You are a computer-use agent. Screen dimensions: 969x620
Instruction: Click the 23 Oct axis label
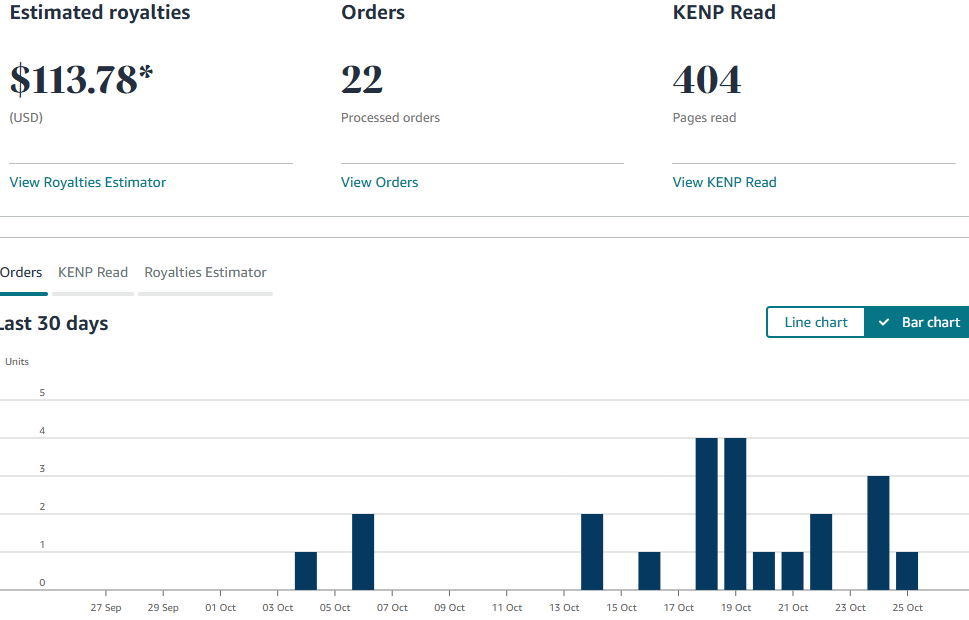pos(850,608)
